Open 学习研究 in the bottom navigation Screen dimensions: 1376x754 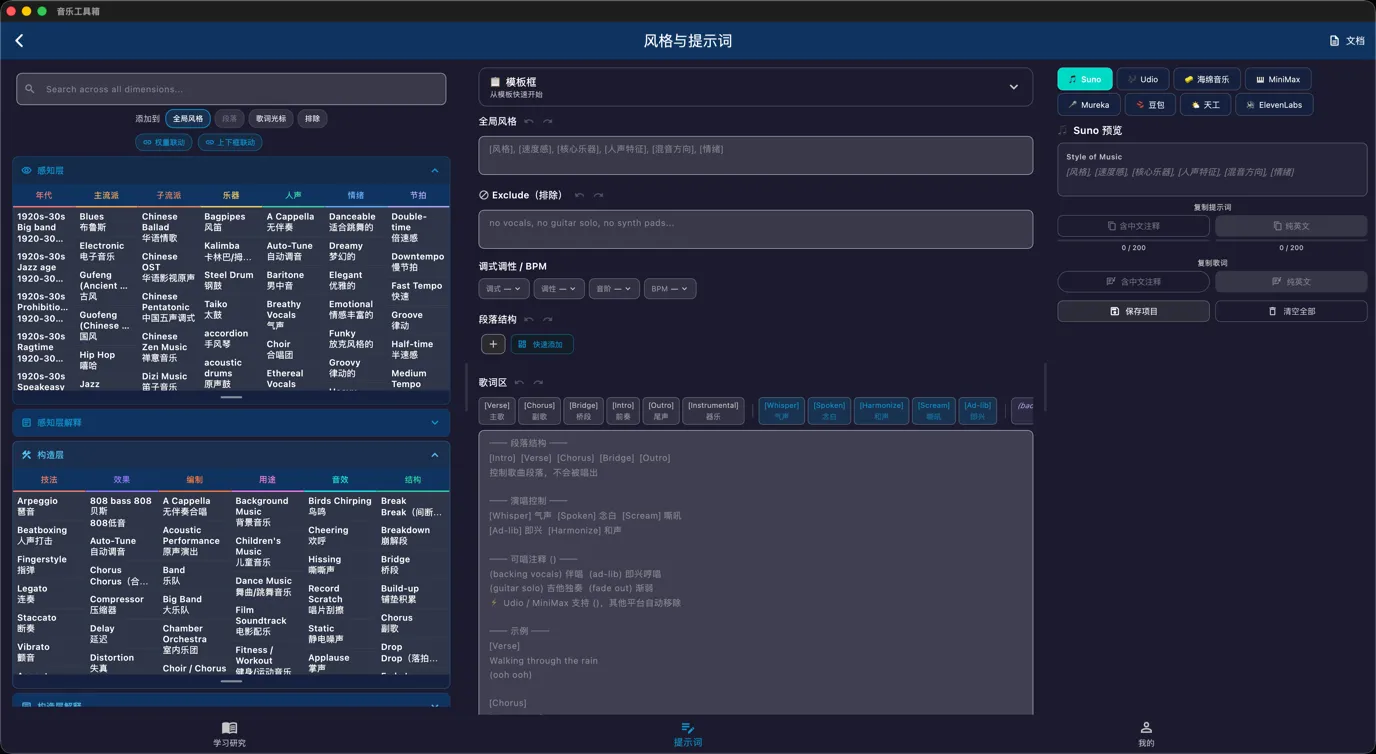(x=229, y=735)
